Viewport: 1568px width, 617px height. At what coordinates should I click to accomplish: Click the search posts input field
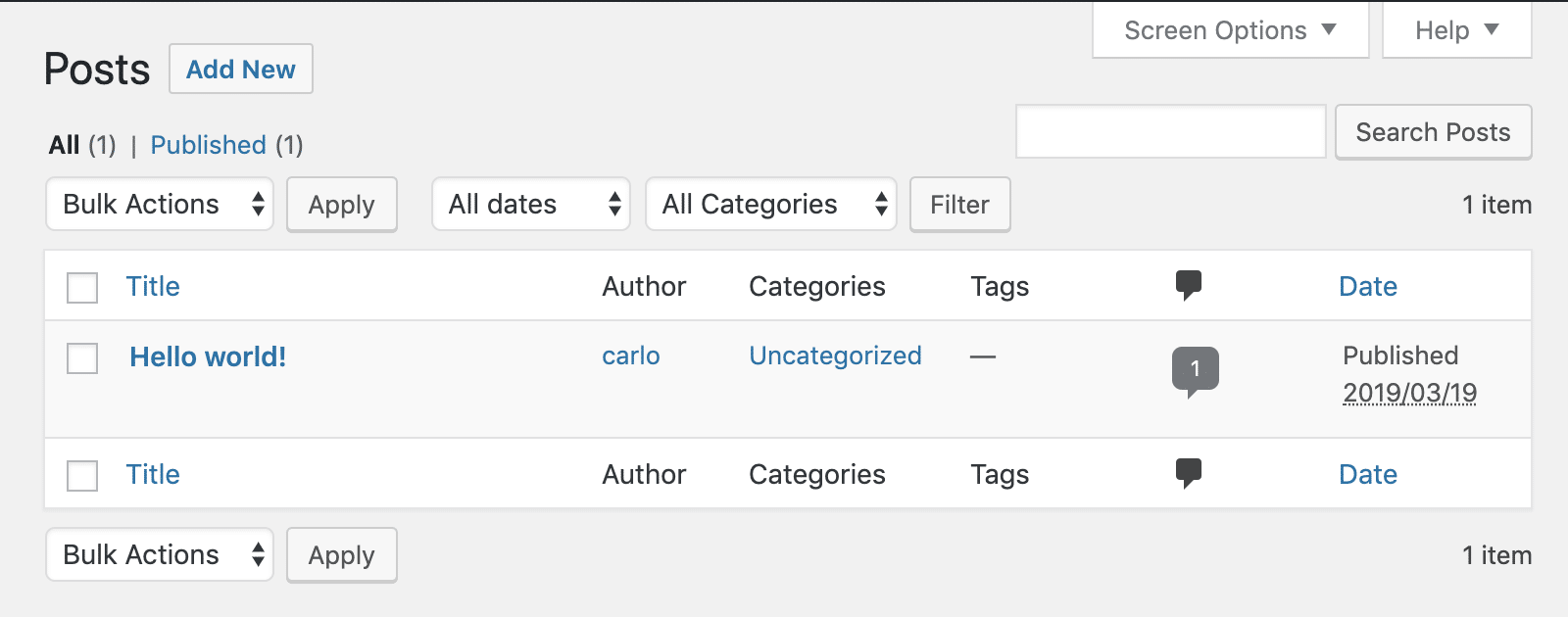click(x=1171, y=132)
